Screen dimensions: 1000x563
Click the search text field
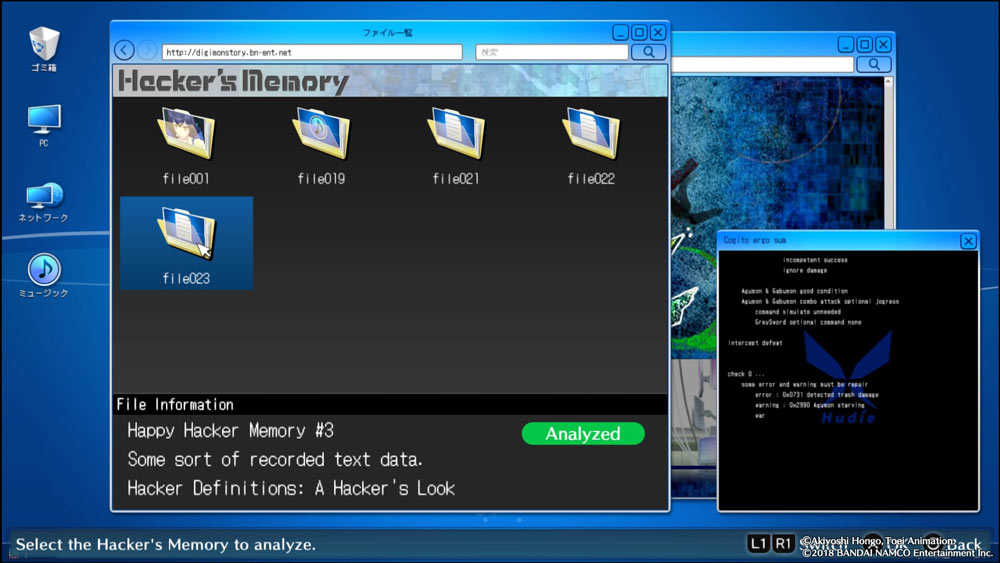click(551, 52)
